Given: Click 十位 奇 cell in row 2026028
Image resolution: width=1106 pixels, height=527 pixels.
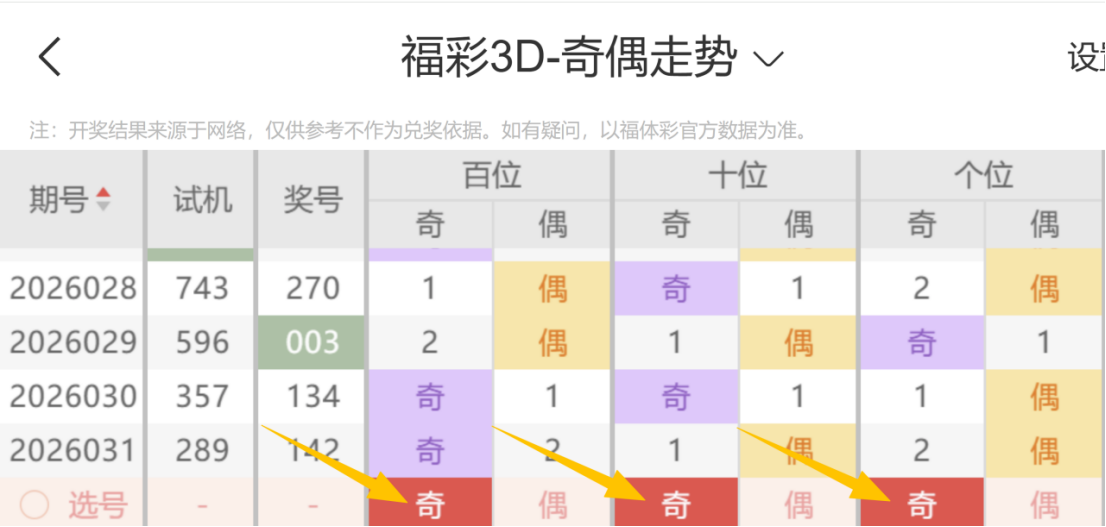Looking at the screenshot, I should coord(676,288).
